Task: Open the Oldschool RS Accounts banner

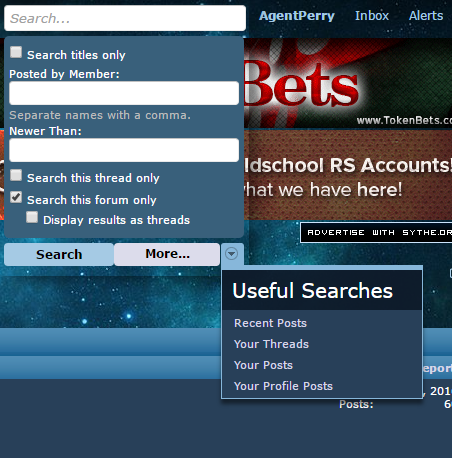Action: [x=348, y=175]
